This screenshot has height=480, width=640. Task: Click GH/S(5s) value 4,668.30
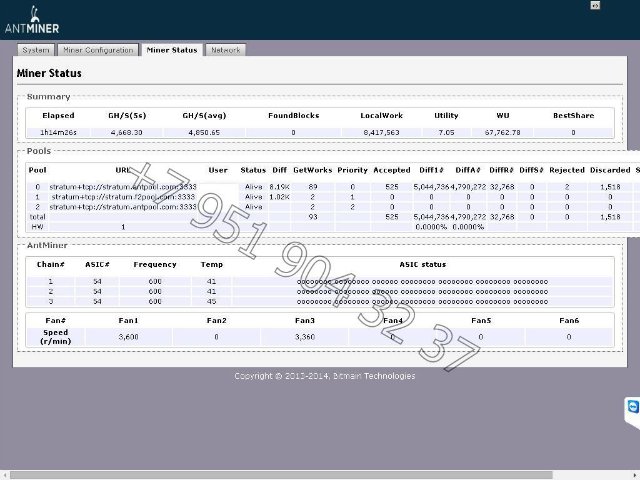point(127,132)
